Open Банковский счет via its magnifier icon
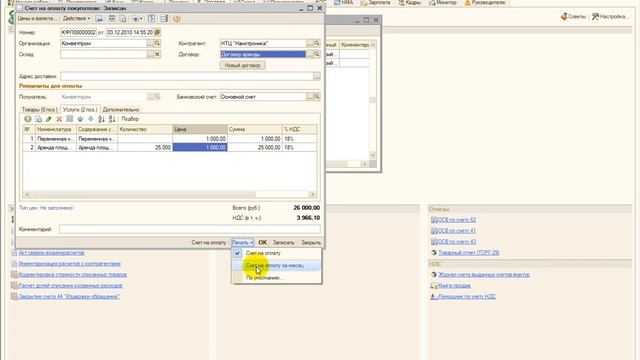The height and width of the screenshot is (360, 640). 317,97
